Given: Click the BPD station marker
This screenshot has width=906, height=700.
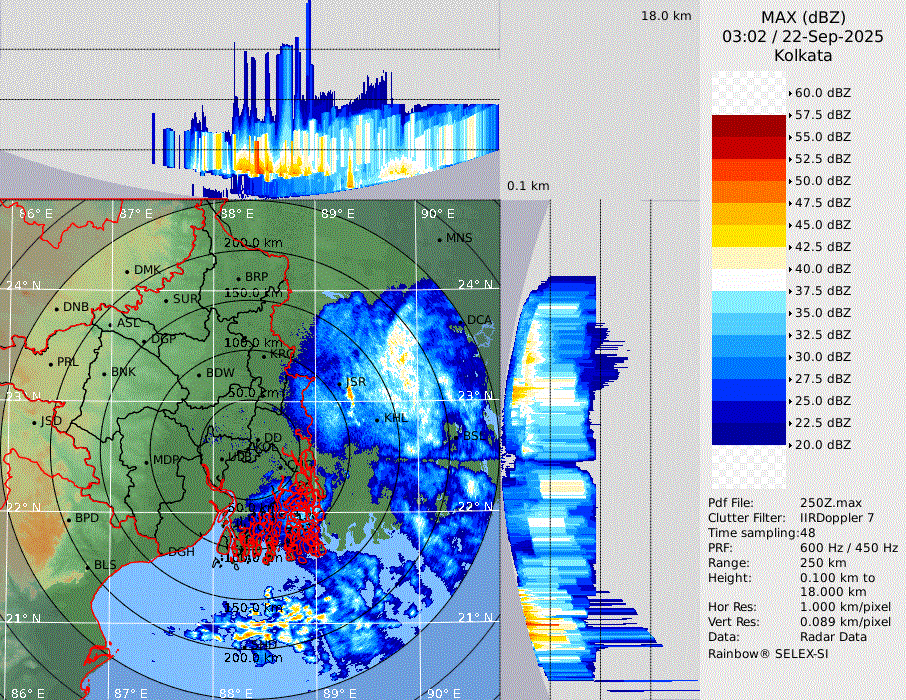Looking at the screenshot, I should coord(68,520).
